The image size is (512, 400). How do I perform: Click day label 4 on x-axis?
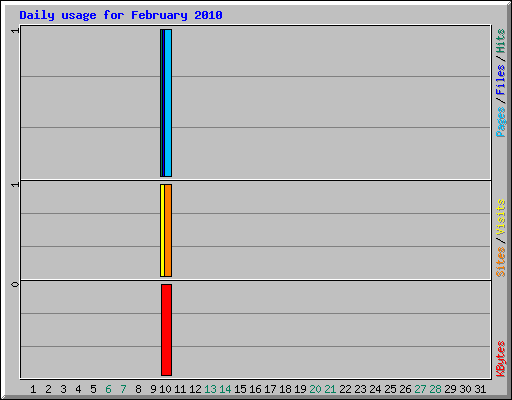(78, 389)
